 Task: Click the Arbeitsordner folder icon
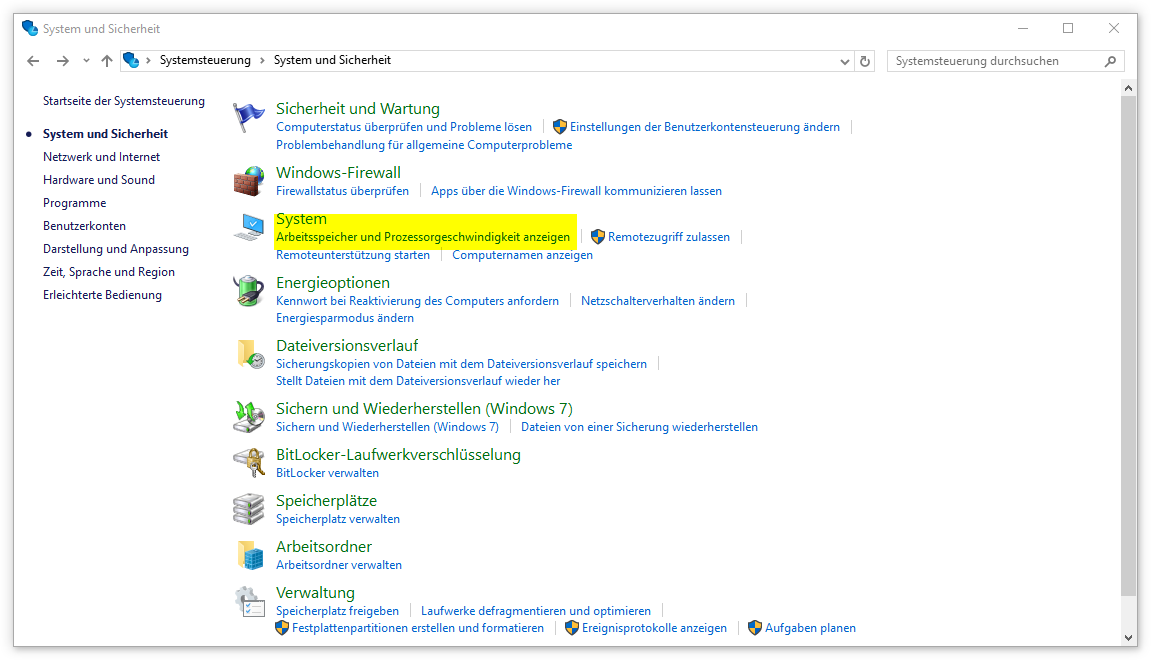pyautogui.click(x=250, y=555)
